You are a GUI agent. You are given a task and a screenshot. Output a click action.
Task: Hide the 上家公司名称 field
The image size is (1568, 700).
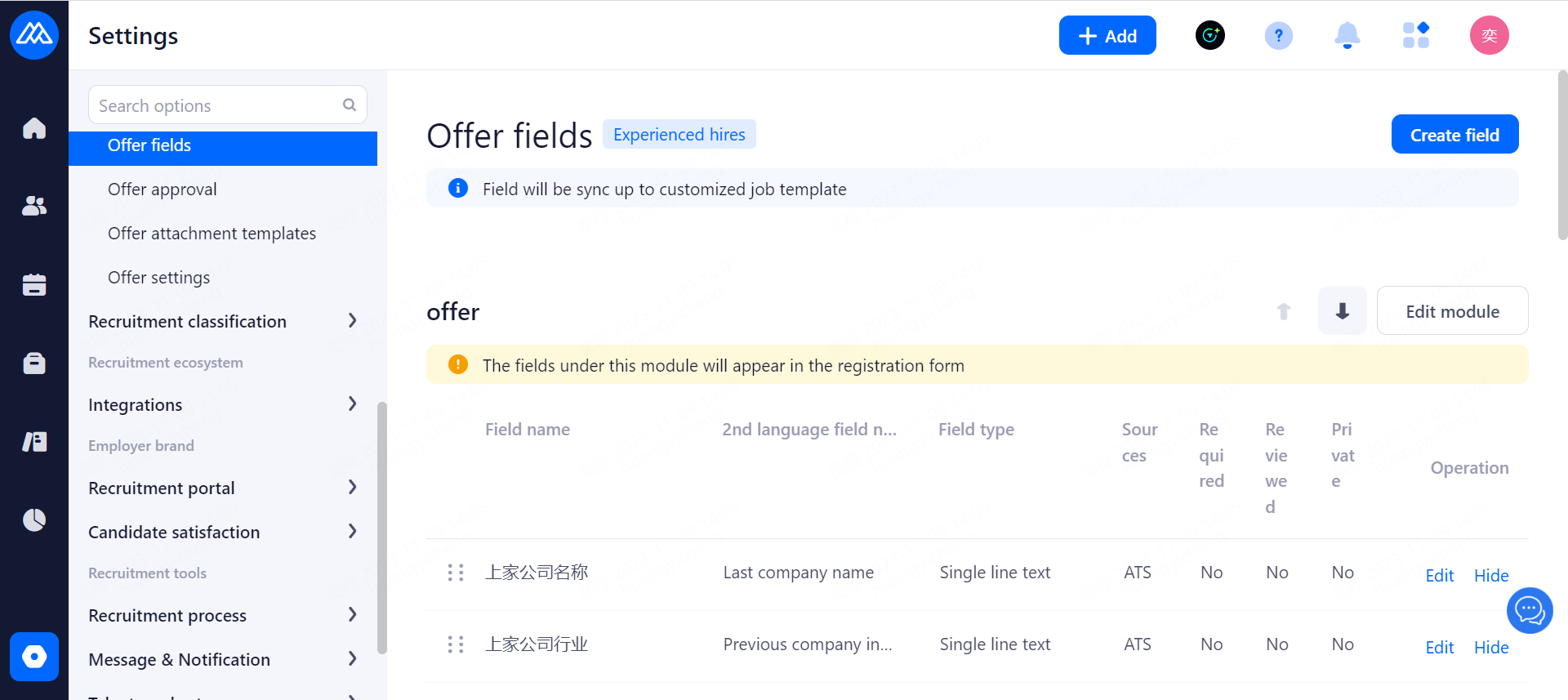point(1490,576)
